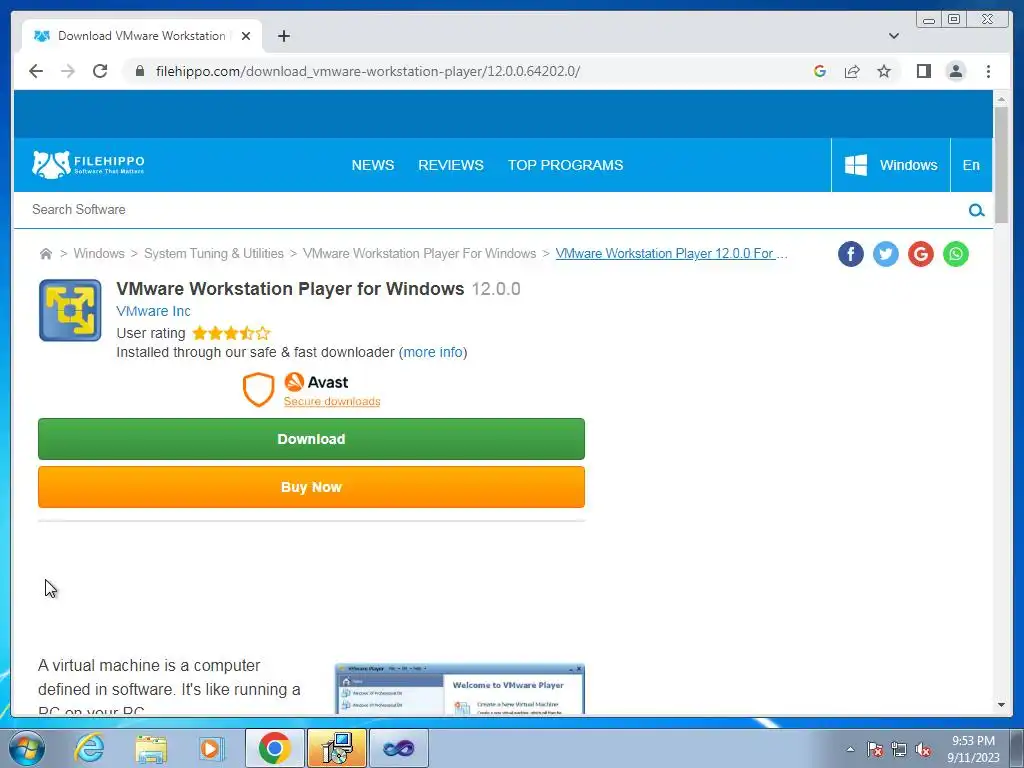Image resolution: width=1024 pixels, height=768 pixels.
Task: Open the Google icon in address bar
Action: [820, 71]
